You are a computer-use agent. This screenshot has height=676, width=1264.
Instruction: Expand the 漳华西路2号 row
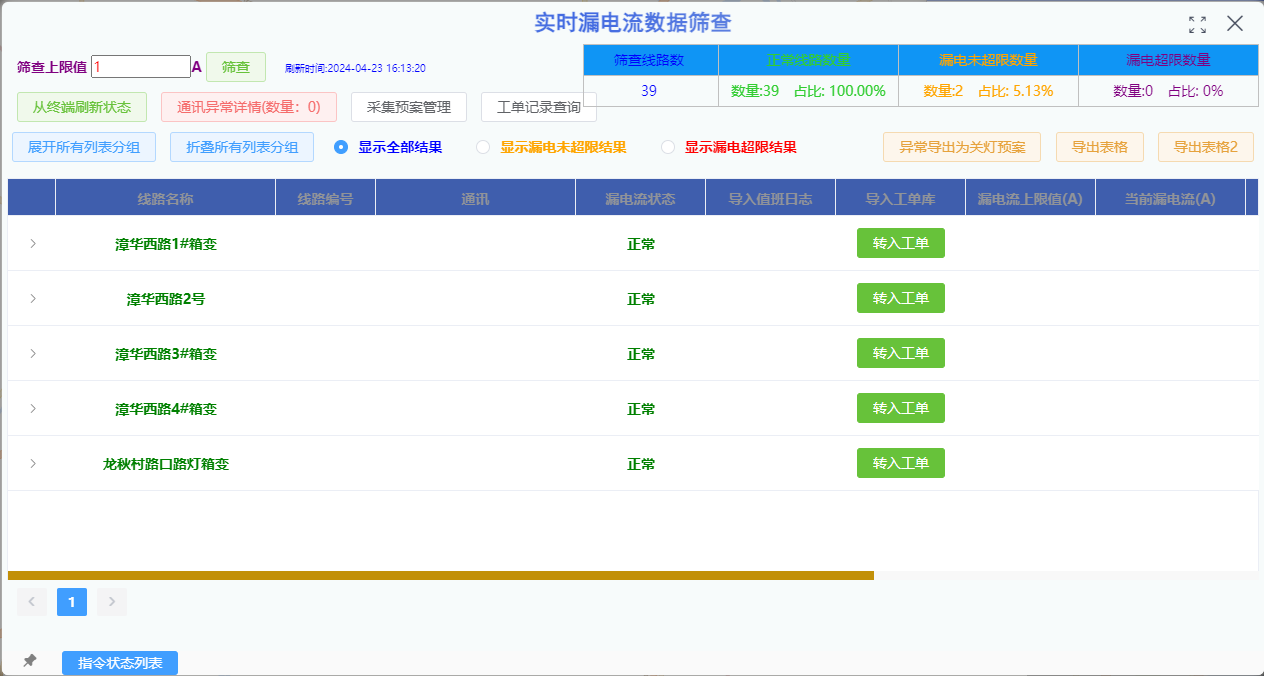click(x=33, y=298)
